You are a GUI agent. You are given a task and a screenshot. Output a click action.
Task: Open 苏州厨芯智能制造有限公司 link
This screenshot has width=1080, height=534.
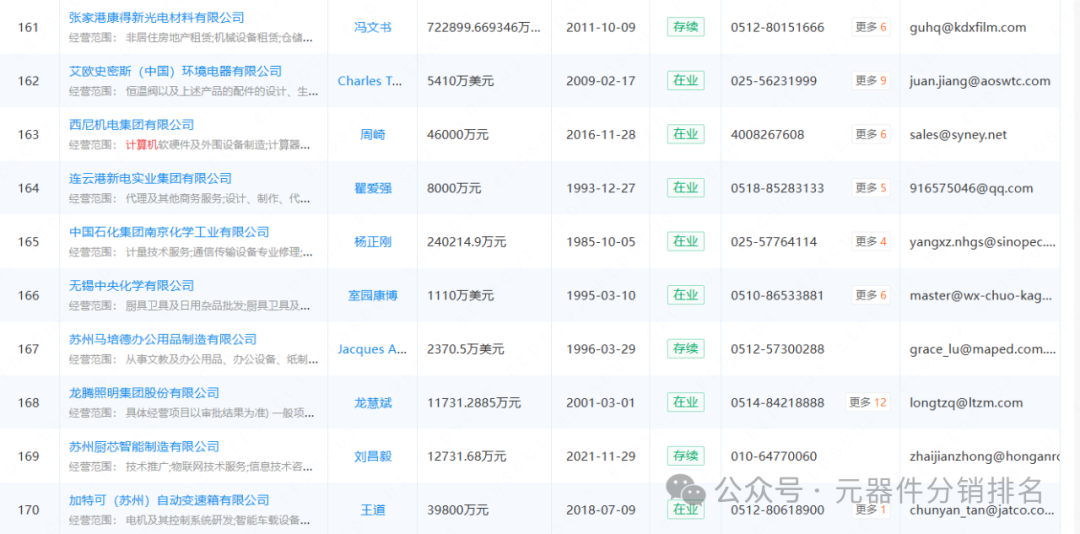click(x=144, y=447)
